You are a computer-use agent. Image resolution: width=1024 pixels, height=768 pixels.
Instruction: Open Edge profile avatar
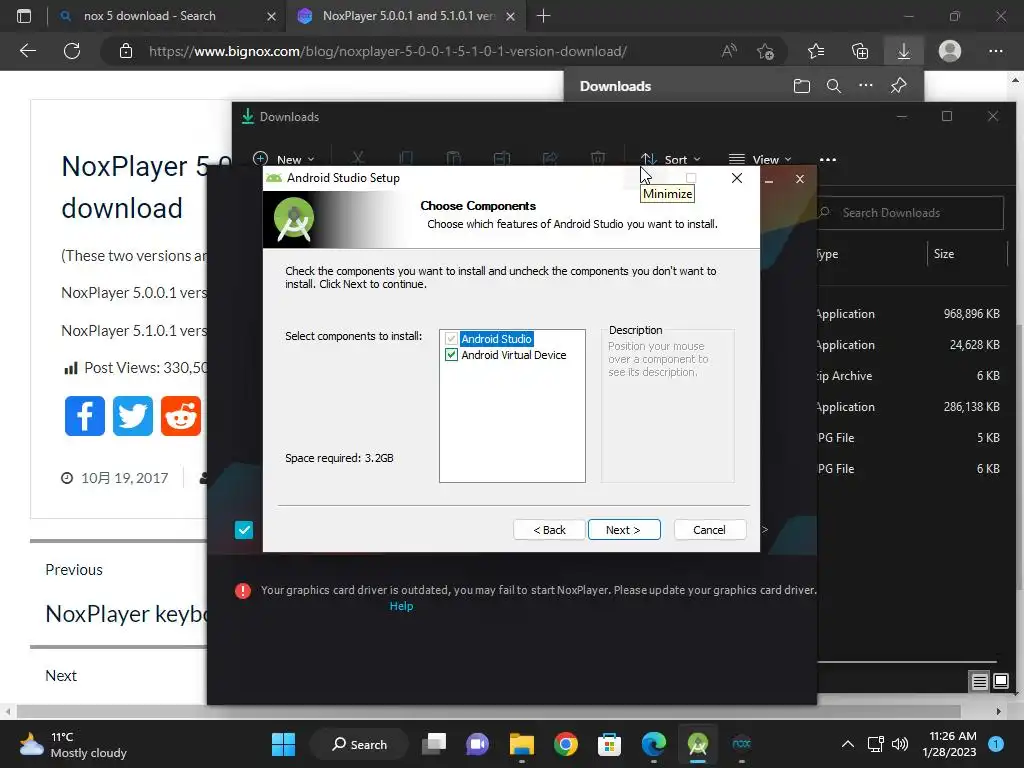950,51
